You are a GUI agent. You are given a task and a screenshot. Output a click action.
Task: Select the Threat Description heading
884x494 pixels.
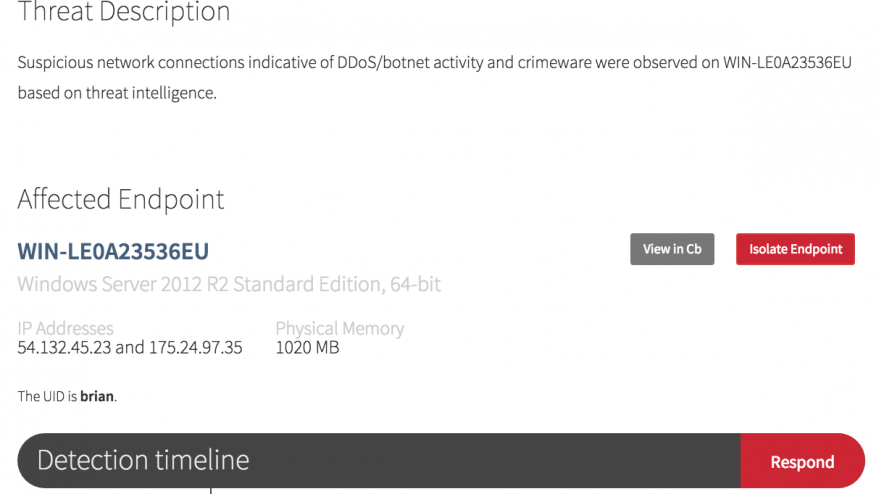[x=124, y=13]
